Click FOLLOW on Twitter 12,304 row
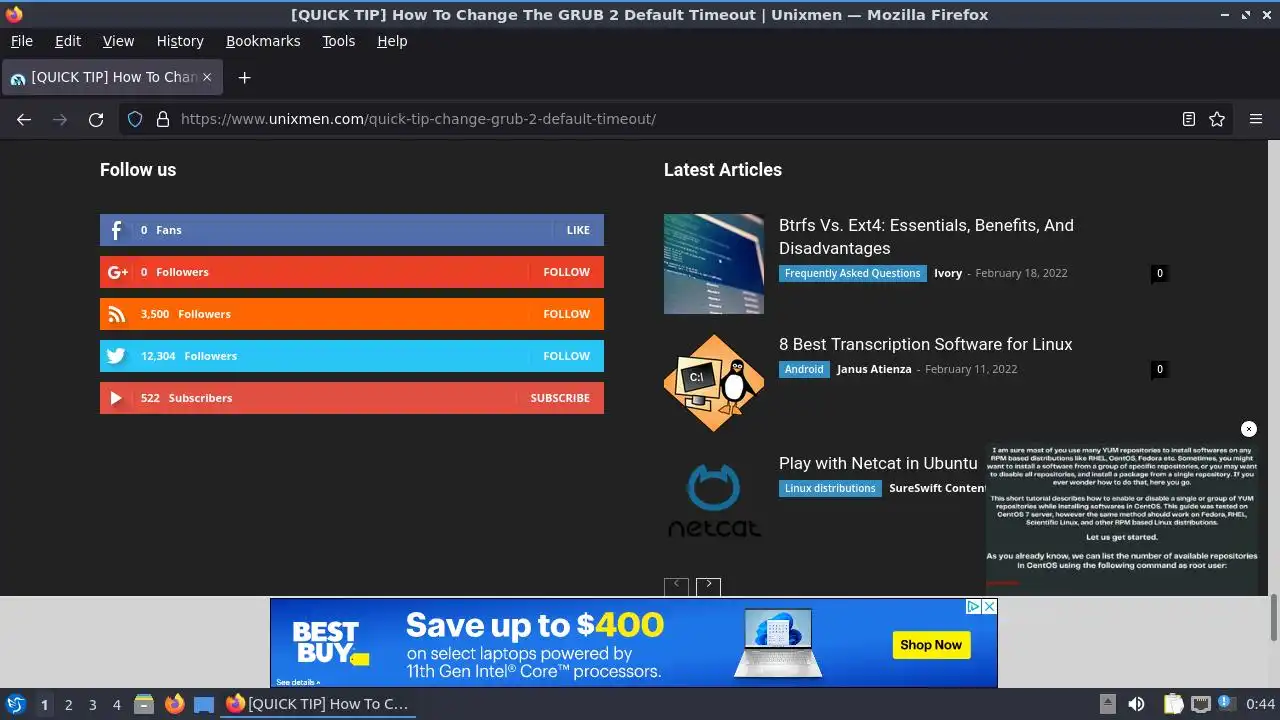The image size is (1280, 720). tap(566, 356)
